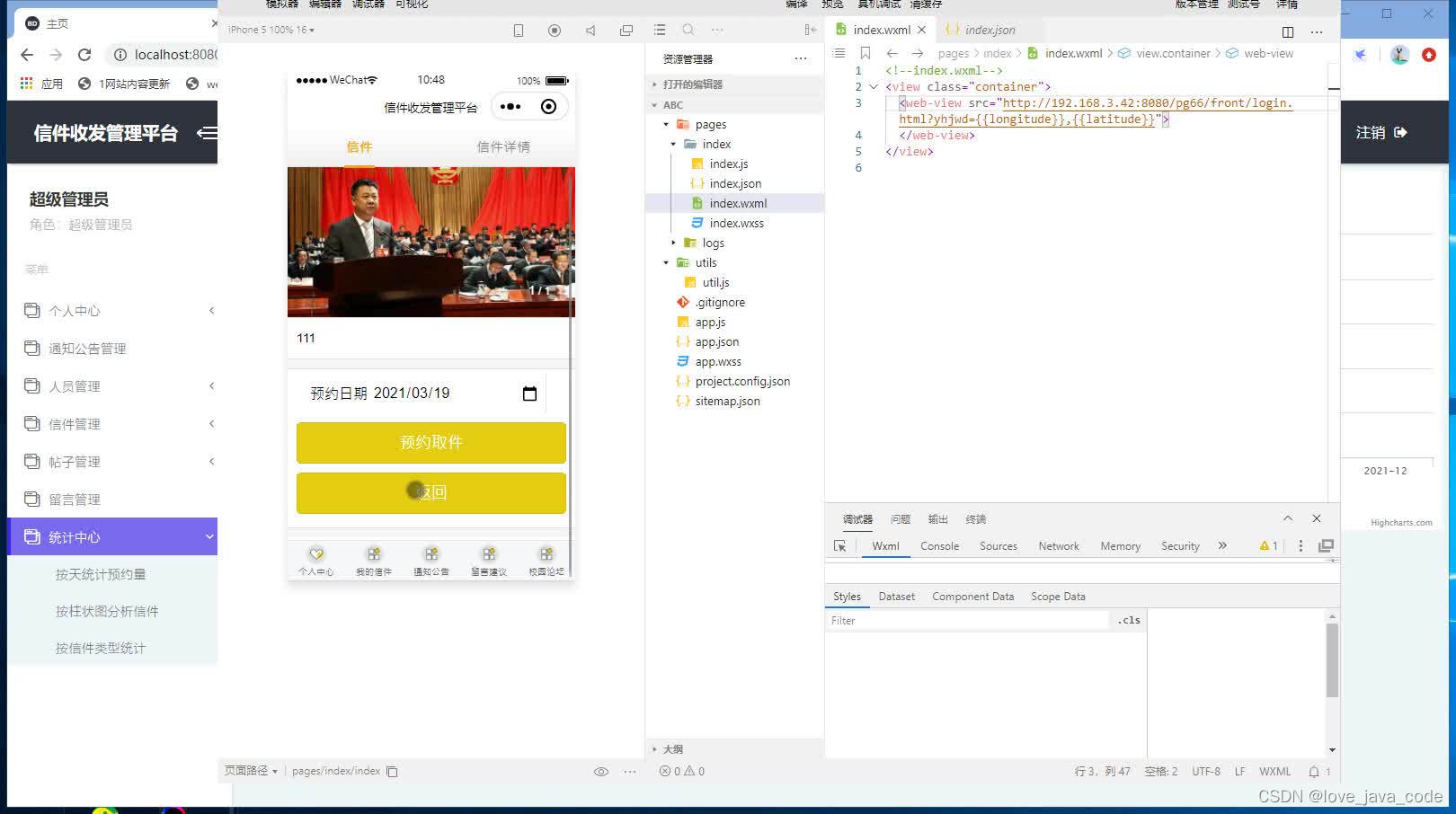Tap 我的信件 in the phone tab bar
The height and width of the screenshot is (814, 1456).
(x=374, y=560)
